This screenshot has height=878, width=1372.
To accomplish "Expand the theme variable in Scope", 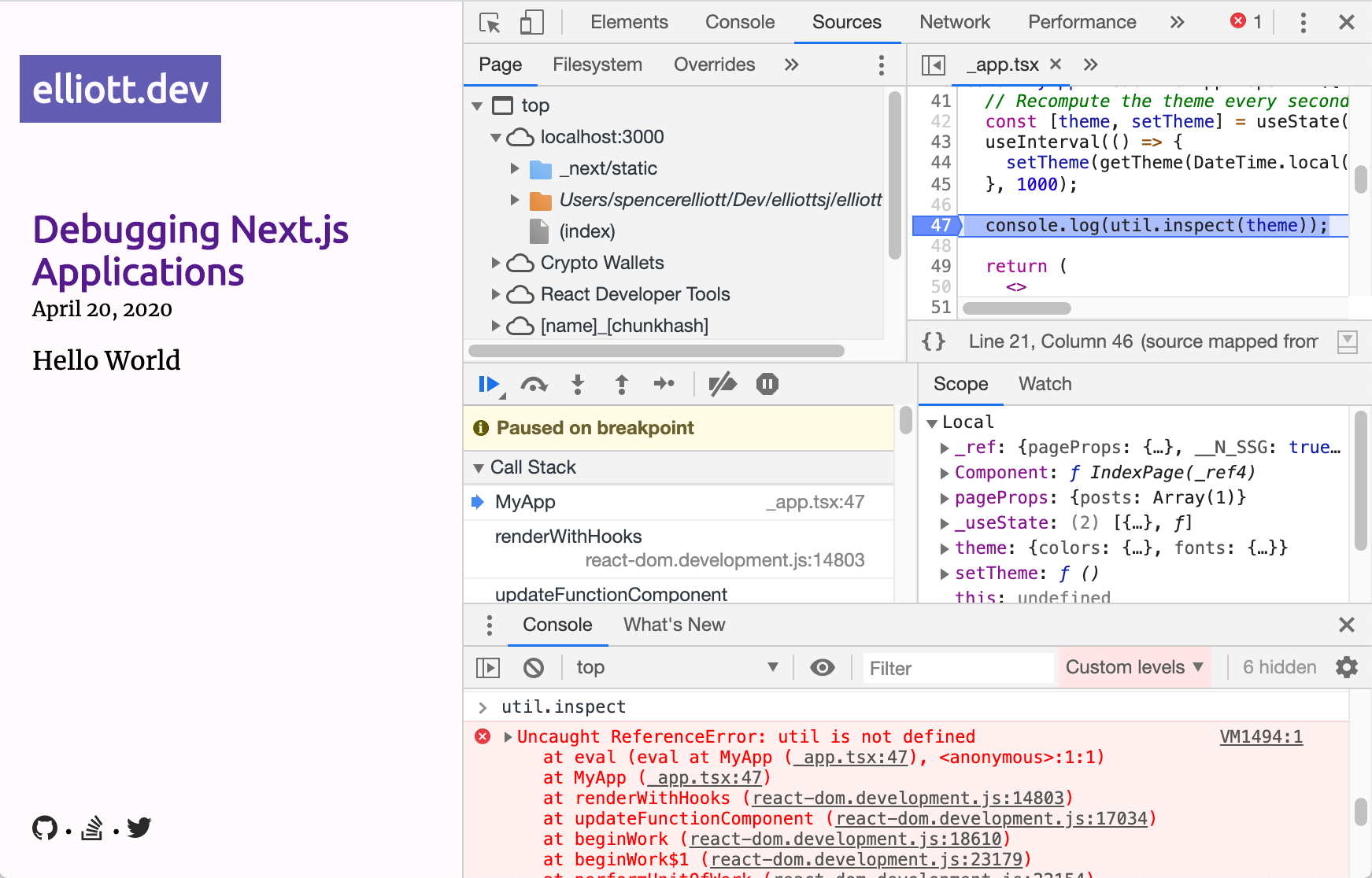I will tap(944, 548).
